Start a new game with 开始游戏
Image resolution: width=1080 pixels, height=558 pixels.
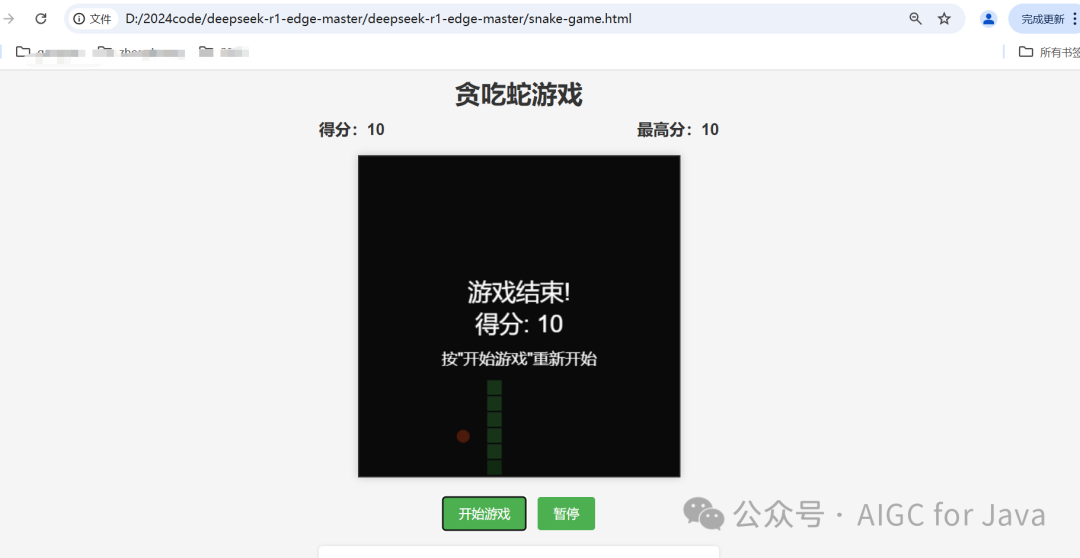484,514
